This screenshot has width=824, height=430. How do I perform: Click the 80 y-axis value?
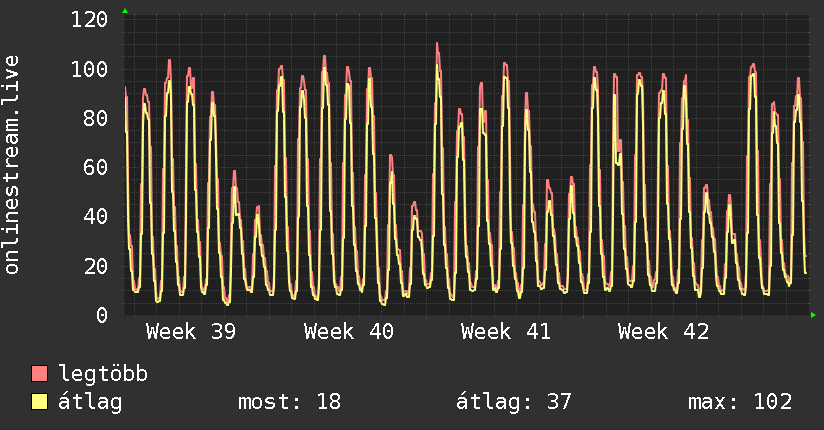click(96, 119)
